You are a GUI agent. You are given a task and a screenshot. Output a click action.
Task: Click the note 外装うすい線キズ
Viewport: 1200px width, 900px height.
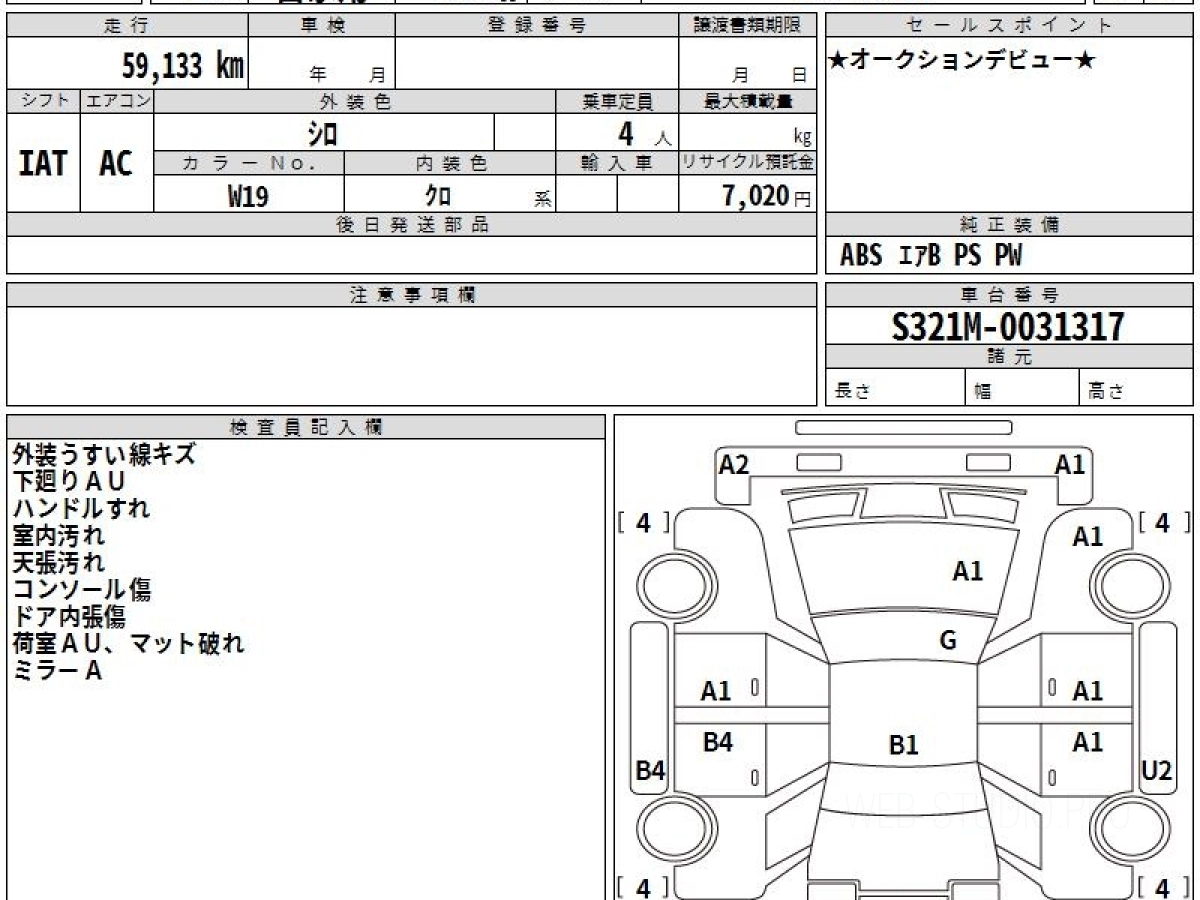104,454
